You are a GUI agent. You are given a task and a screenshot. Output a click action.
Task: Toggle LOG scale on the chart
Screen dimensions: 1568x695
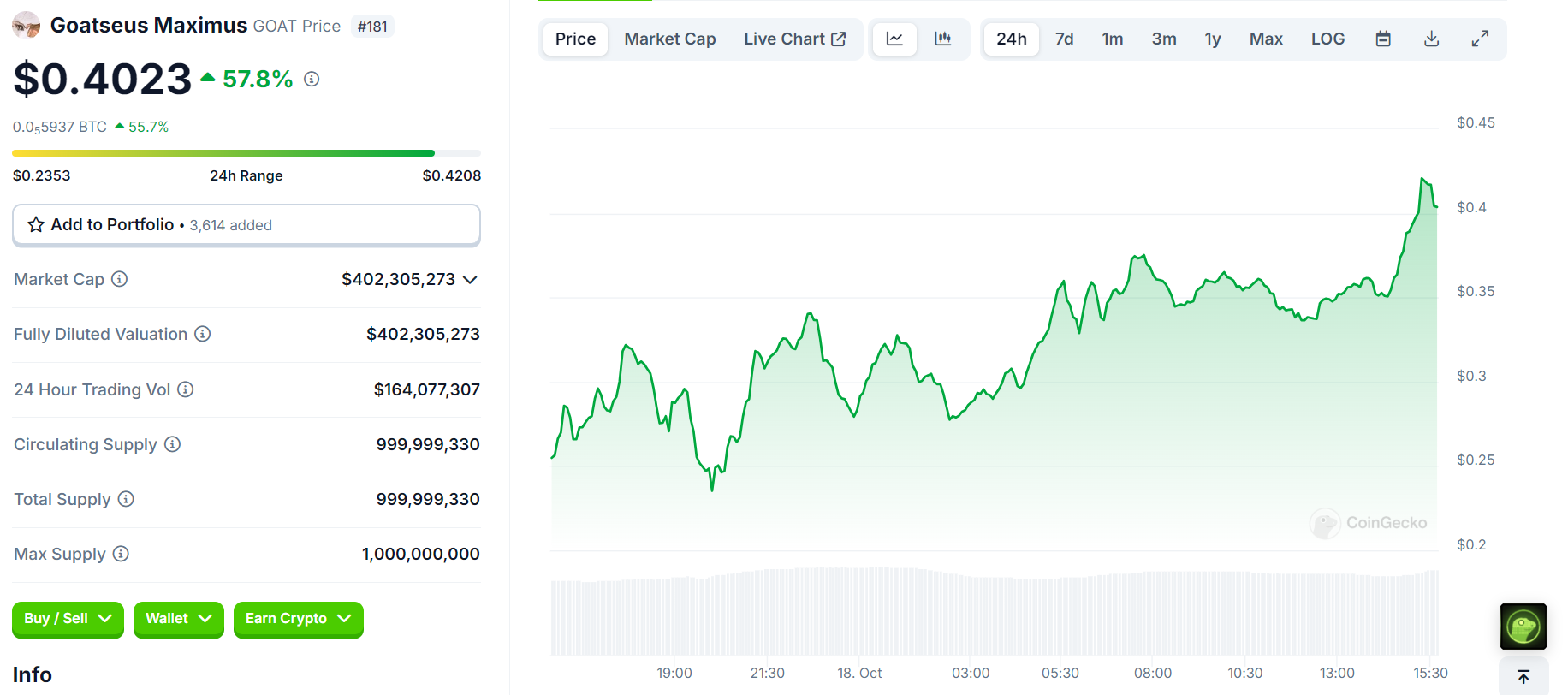pos(1328,39)
